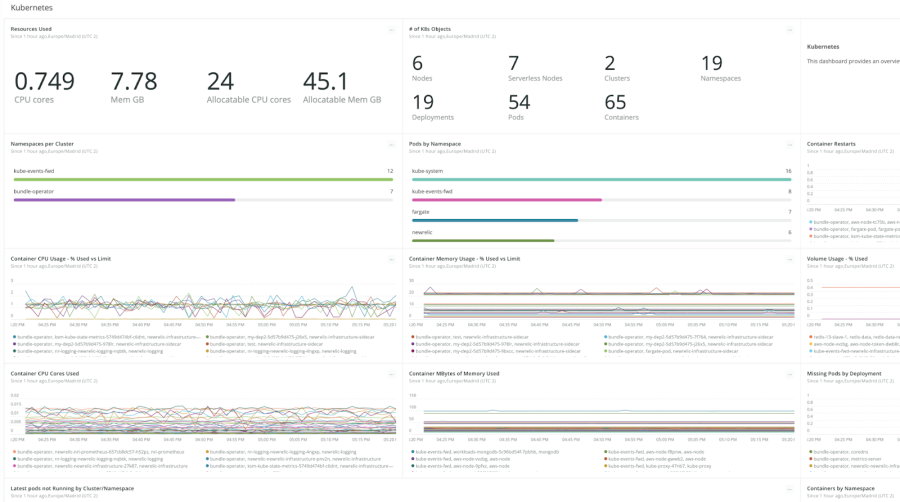The width and height of the screenshot is (900, 502).
Task: Open the # of K8s Objects widget menu
Action: pos(790,30)
